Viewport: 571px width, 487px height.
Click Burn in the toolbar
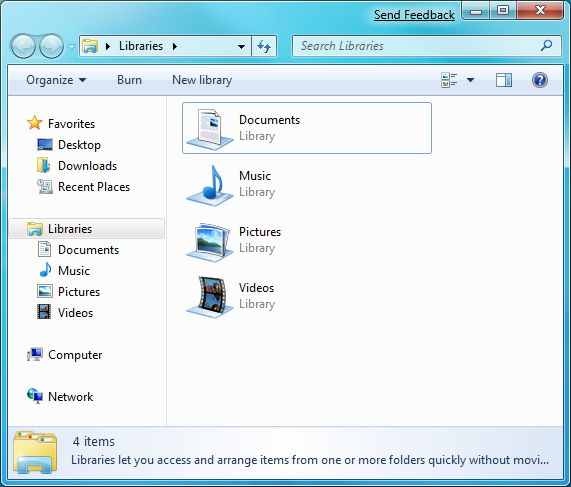pos(129,80)
